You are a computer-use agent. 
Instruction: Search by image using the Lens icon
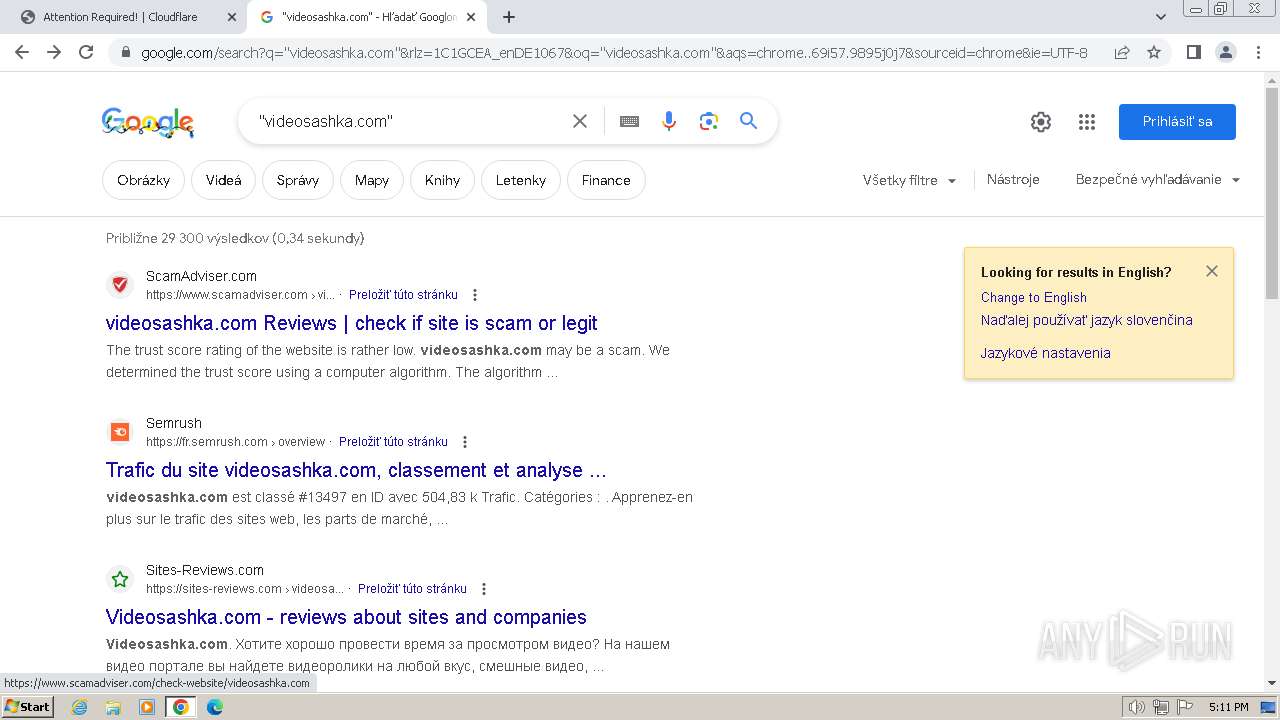click(709, 121)
